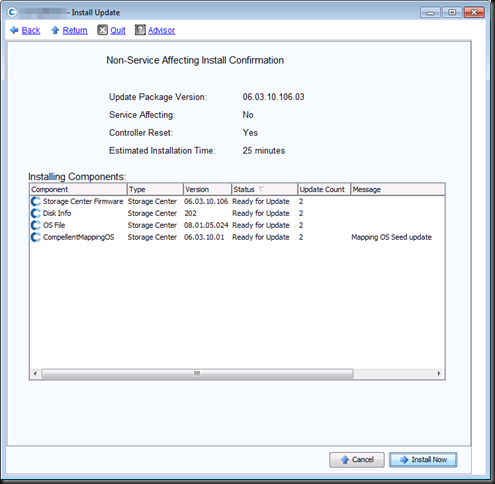Click the Service Affecting No value
Image resolution: width=495 pixels, height=484 pixels.
click(x=248, y=115)
